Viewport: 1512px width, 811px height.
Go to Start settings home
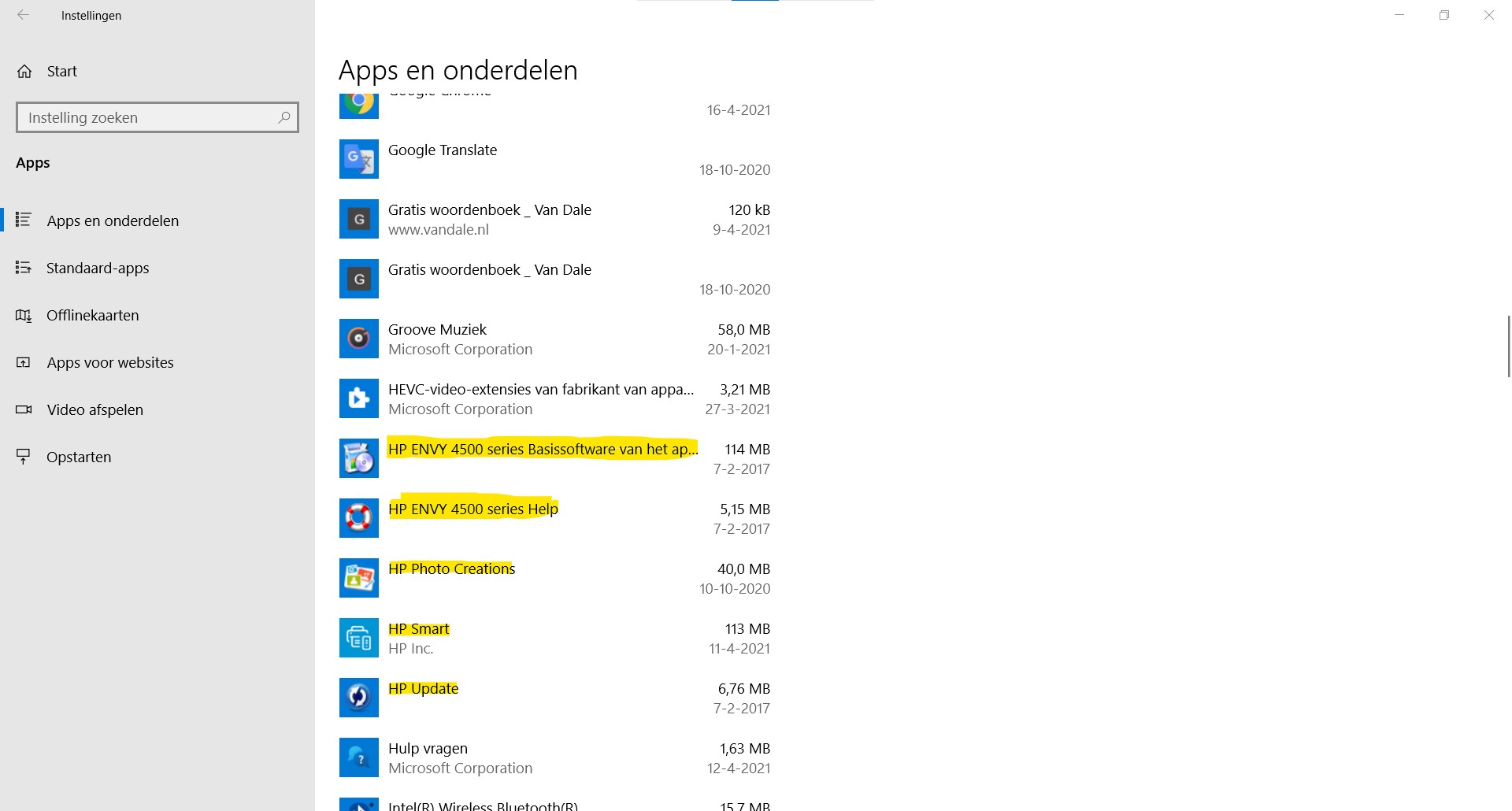[x=157, y=72]
